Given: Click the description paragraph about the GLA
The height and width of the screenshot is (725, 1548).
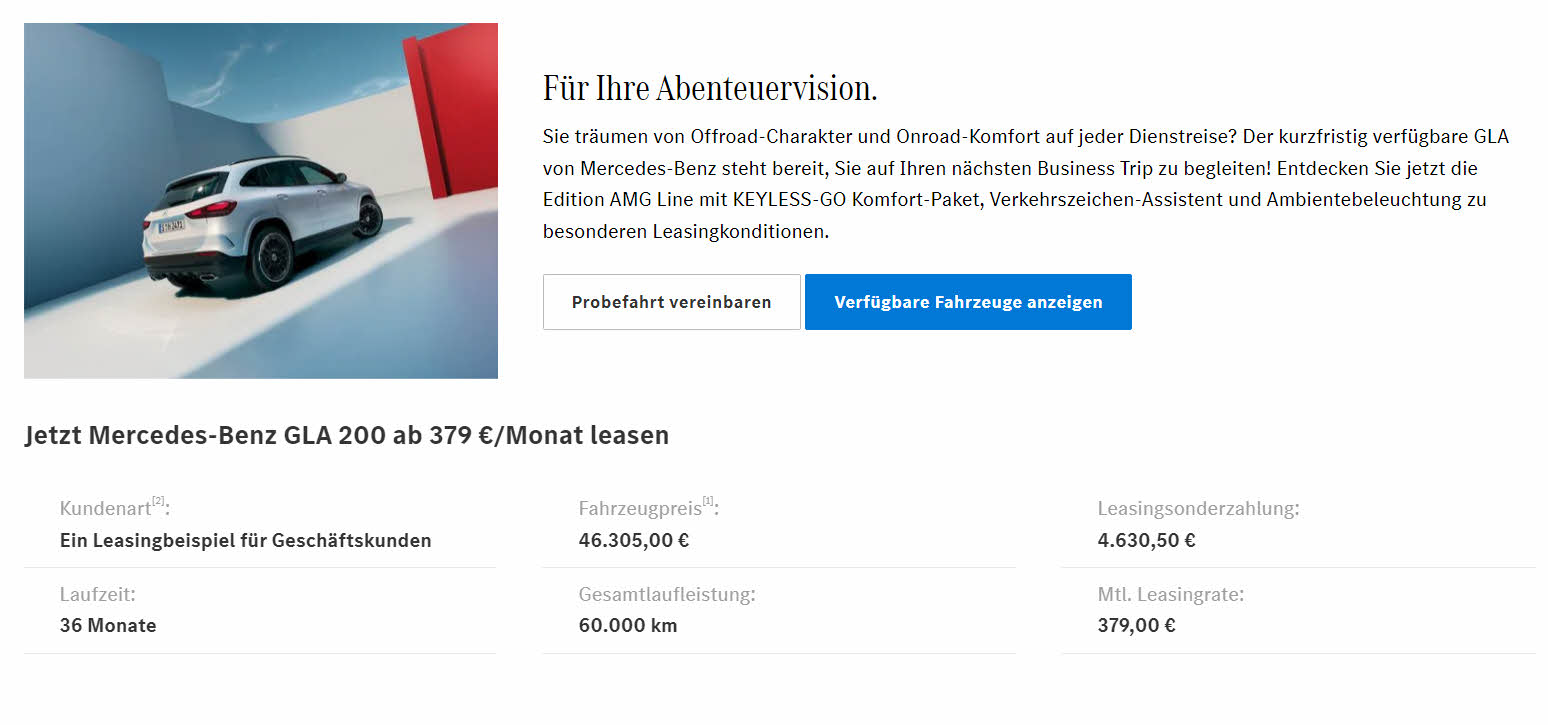Looking at the screenshot, I should point(1026,184).
